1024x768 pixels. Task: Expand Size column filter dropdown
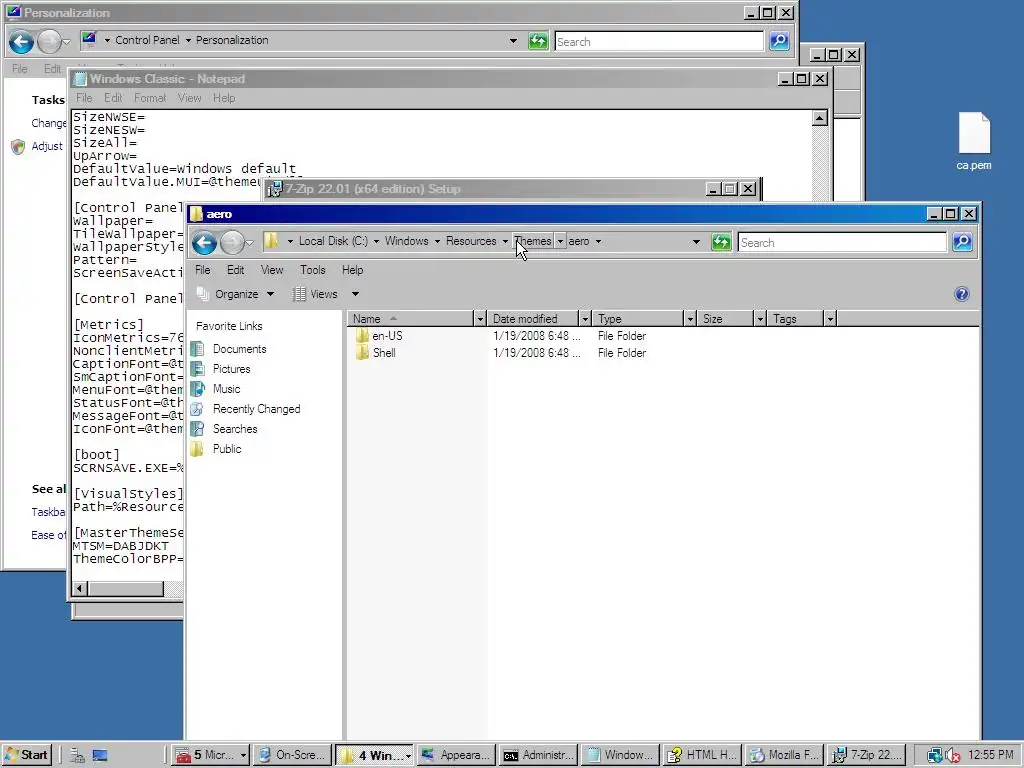point(760,319)
